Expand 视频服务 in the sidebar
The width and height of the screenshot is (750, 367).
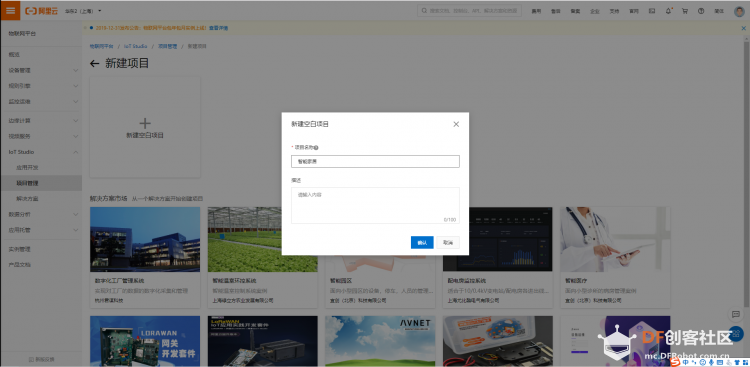tap(41, 136)
